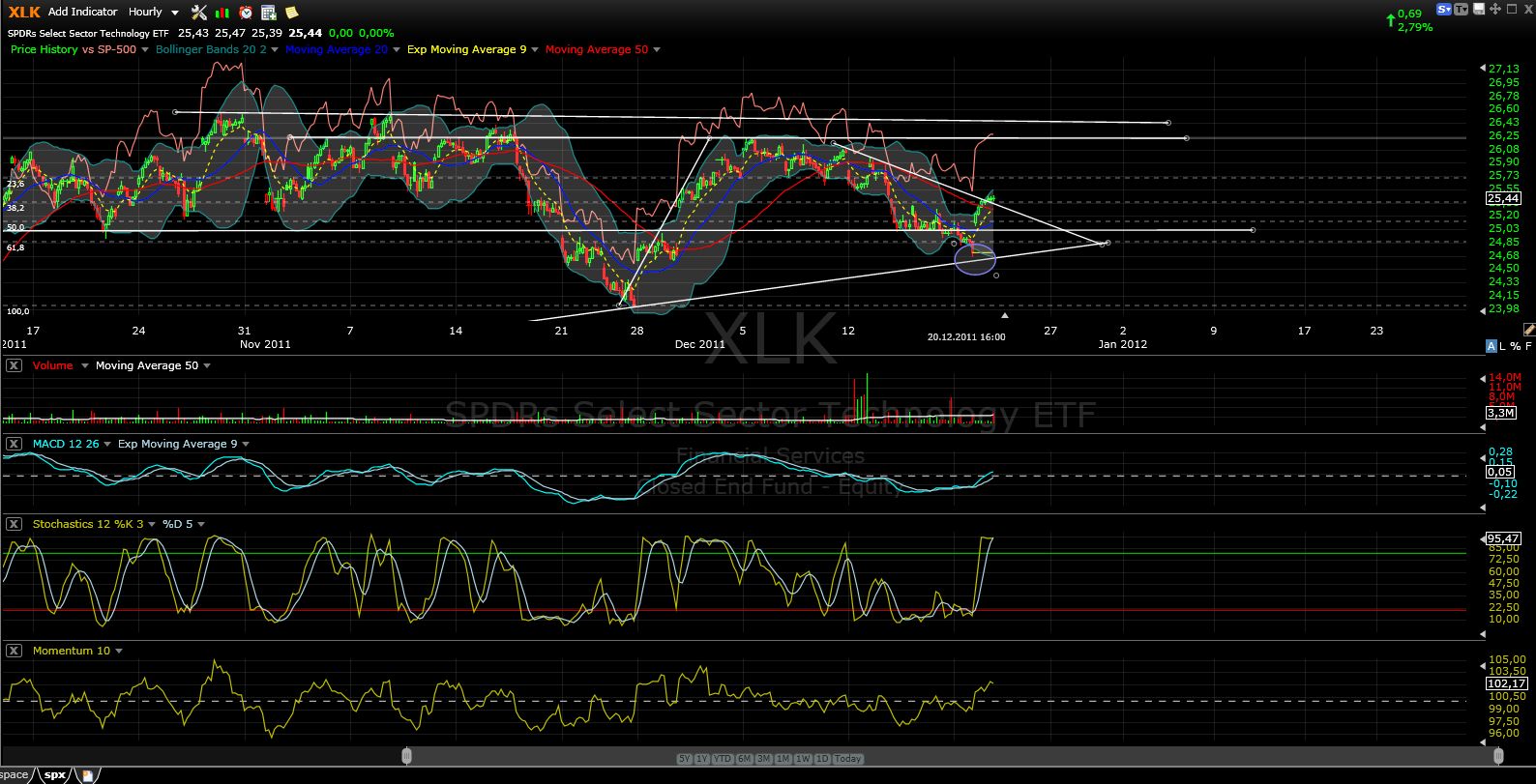The height and width of the screenshot is (784, 1536).
Task: Click the green bar chart style icon
Action: (222, 12)
